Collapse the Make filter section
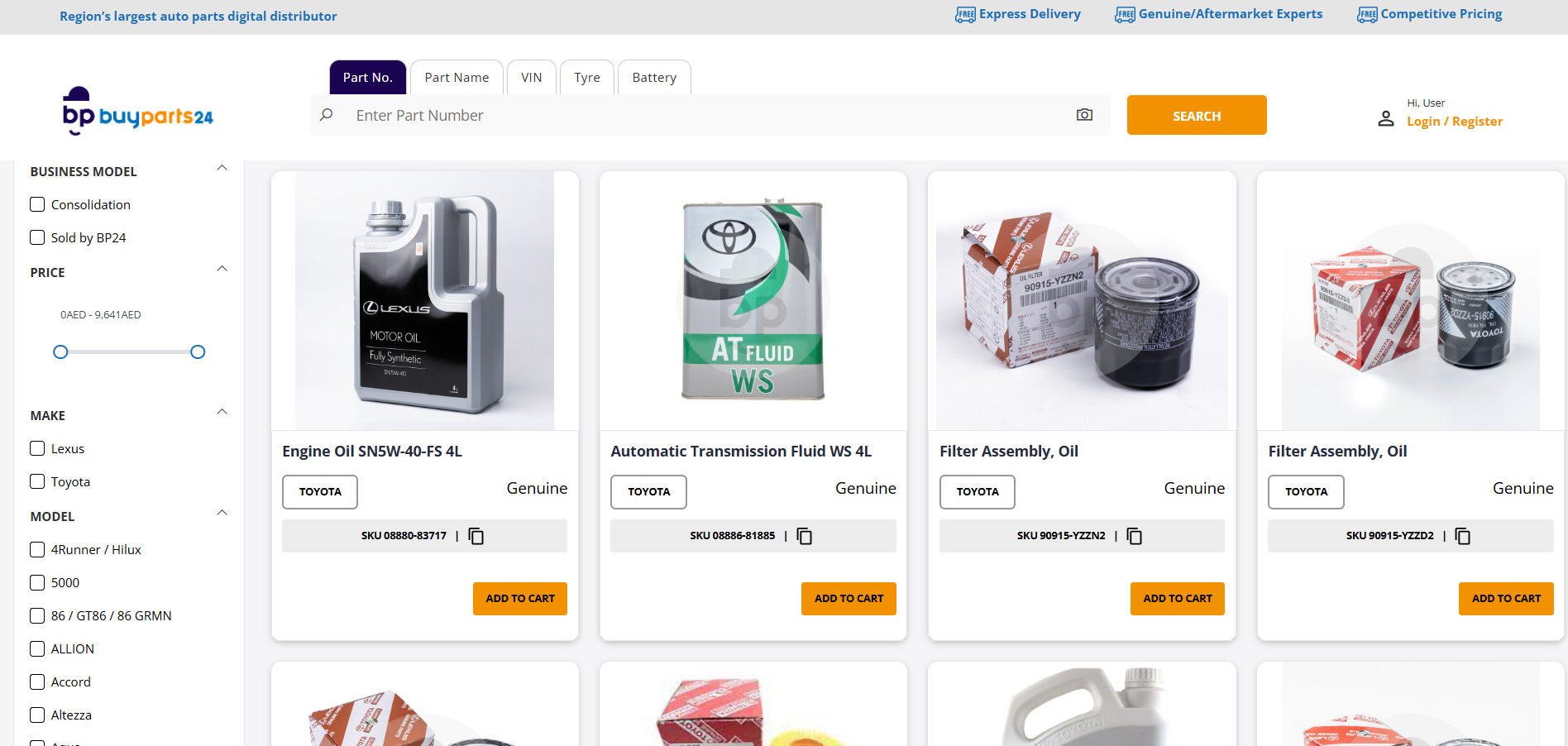This screenshot has height=746, width=1568. pyautogui.click(x=222, y=413)
